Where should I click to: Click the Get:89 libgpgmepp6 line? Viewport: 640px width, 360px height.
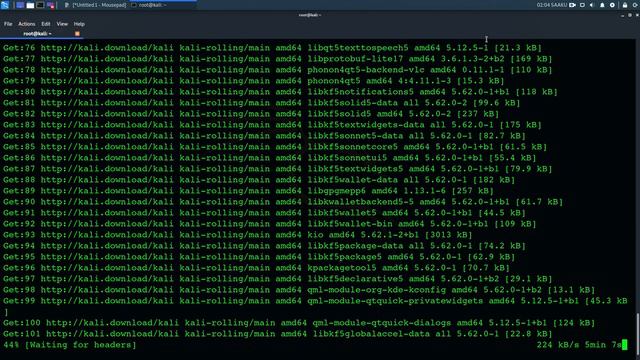pos(248,191)
